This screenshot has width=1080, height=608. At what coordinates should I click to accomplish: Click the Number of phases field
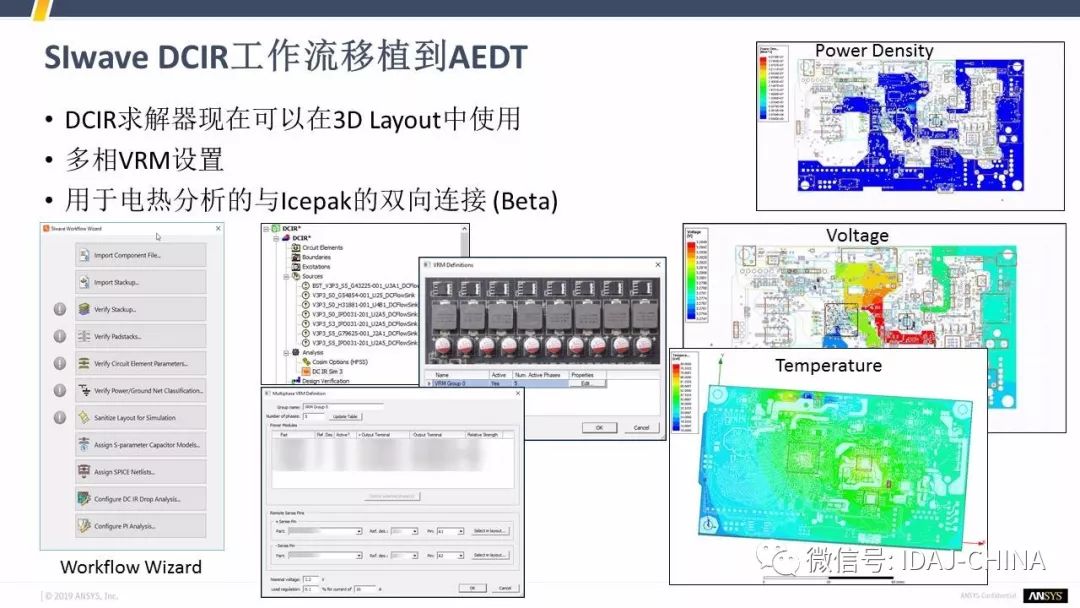(x=314, y=417)
